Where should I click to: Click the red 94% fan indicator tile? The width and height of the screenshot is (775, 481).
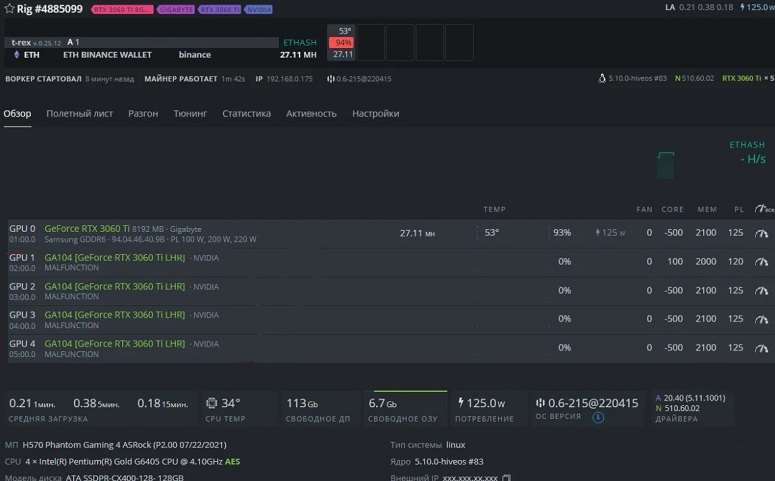tap(341, 43)
